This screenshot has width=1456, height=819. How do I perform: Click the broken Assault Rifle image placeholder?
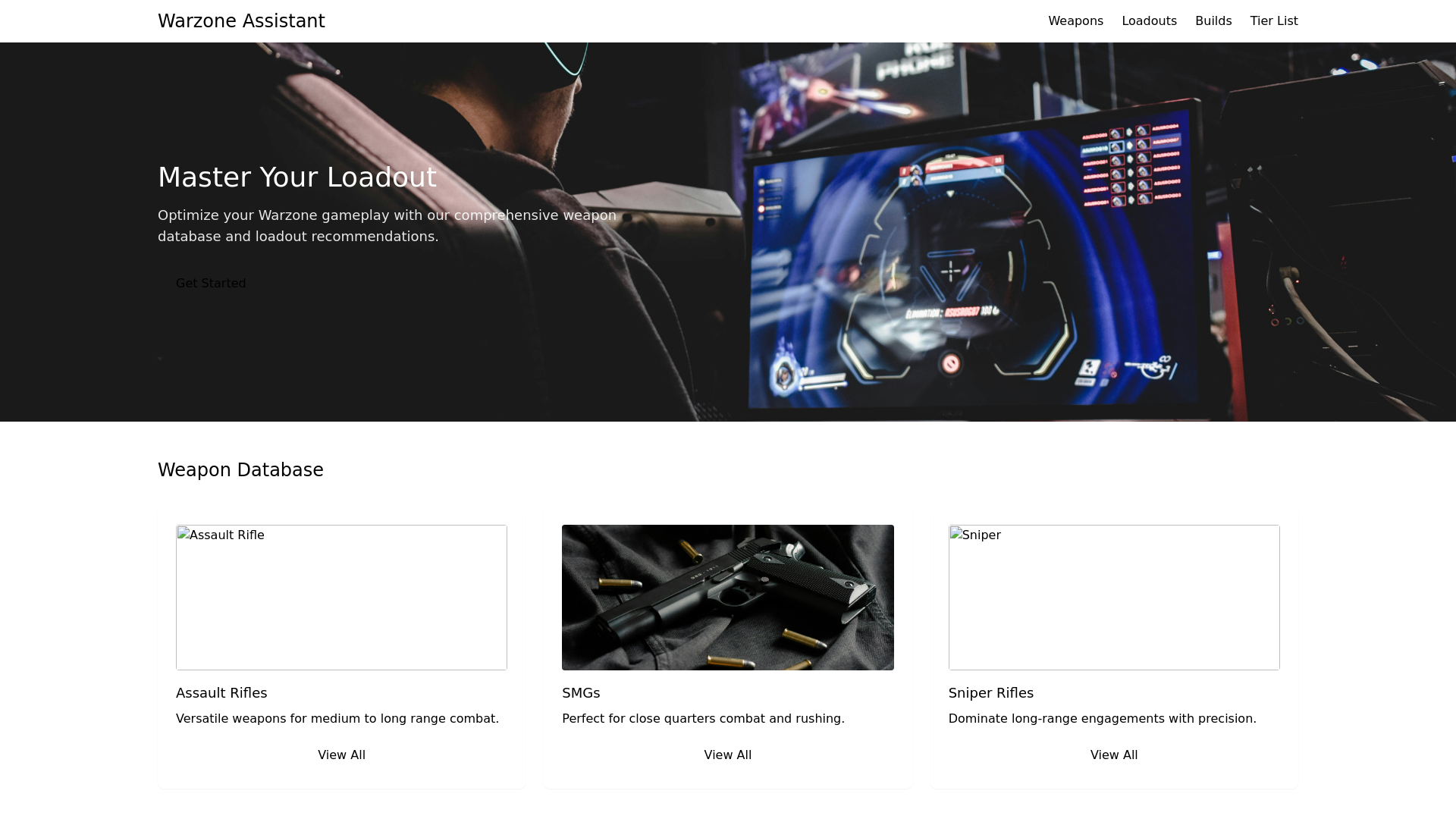click(x=341, y=597)
